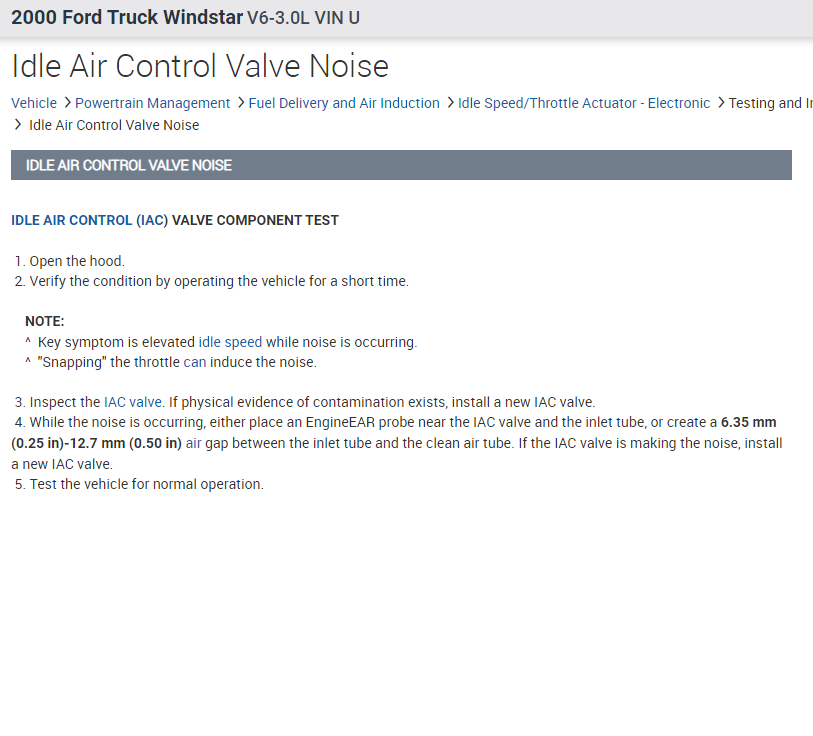Click the chevron right after Vehicle breadcrumb
Viewport: 813px width, 736px height.
pos(66,103)
